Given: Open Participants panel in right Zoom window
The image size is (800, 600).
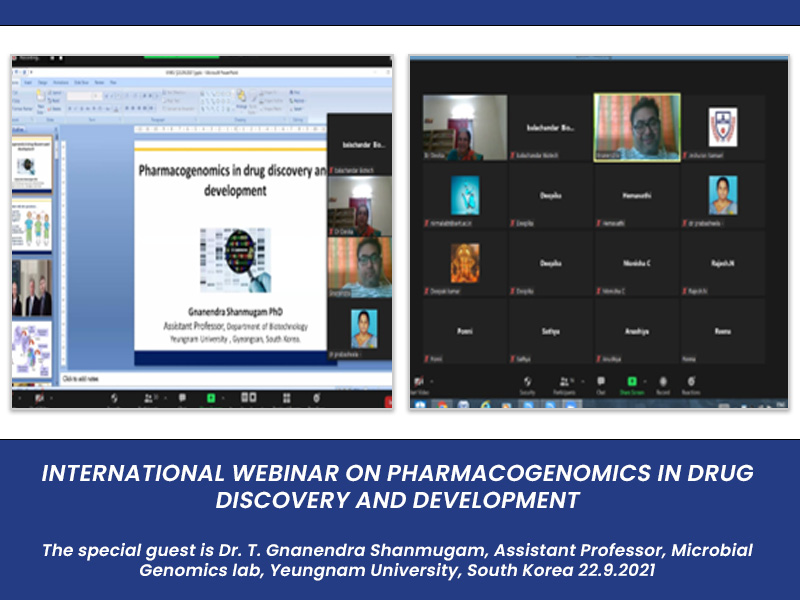Looking at the screenshot, I should point(565,383).
